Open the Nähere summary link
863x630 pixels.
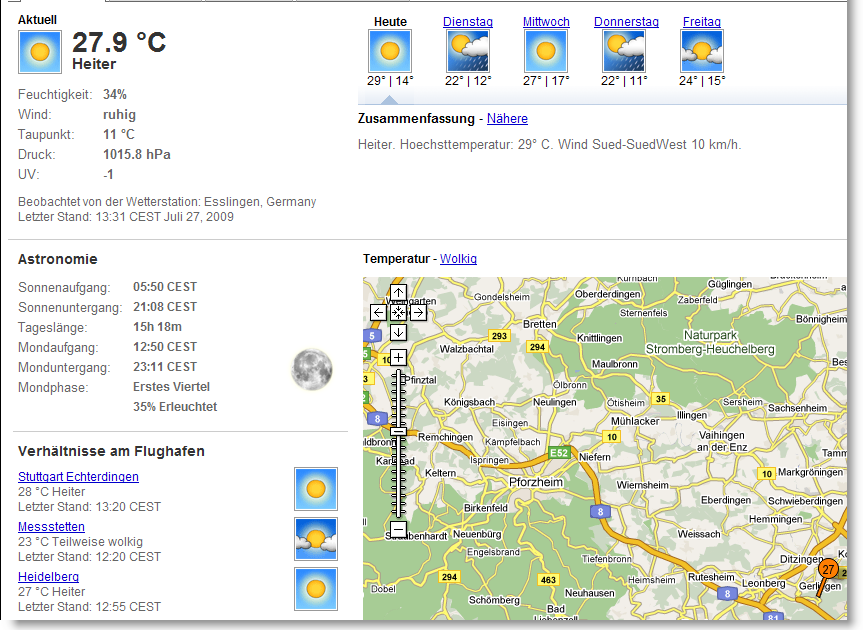[x=507, y=118]
